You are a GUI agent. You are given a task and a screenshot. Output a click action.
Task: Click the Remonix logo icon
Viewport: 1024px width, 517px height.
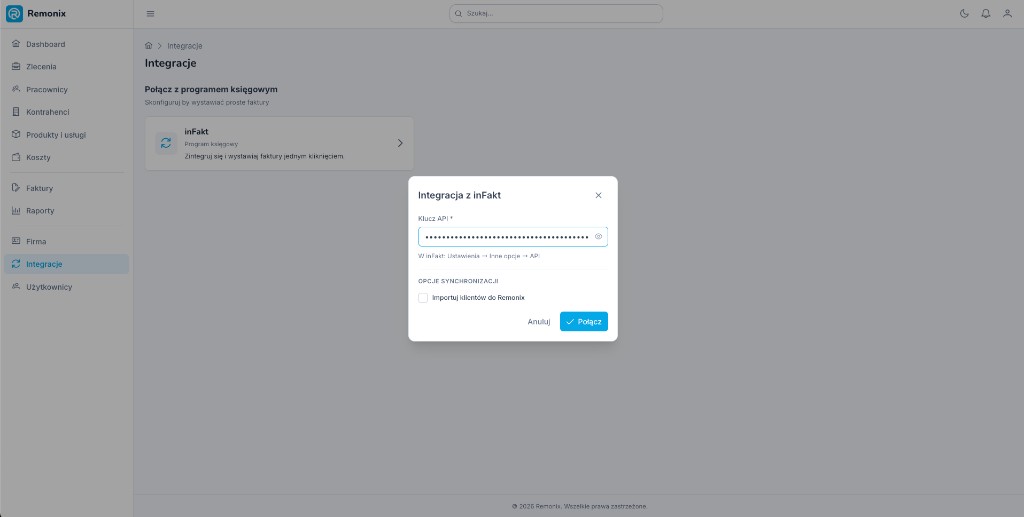(x=14, y=14)
